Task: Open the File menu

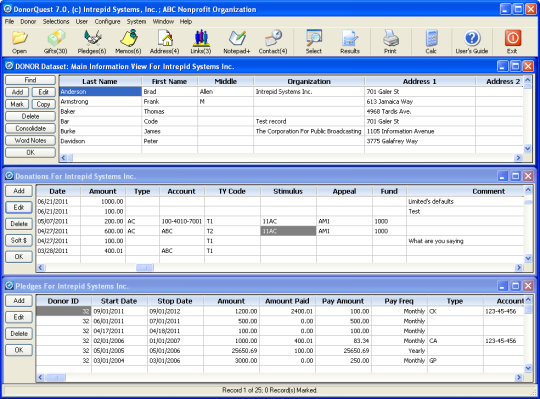Action: [9, 21]
